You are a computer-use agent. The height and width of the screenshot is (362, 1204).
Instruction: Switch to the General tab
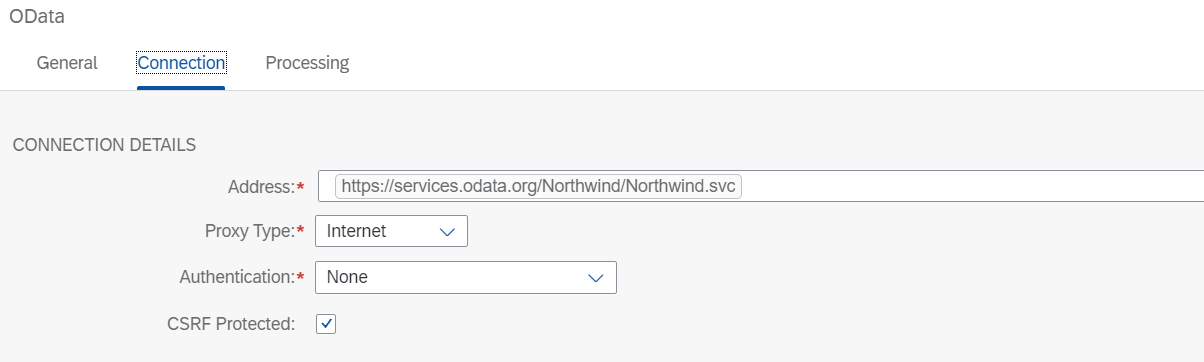[x=67, y=63]
